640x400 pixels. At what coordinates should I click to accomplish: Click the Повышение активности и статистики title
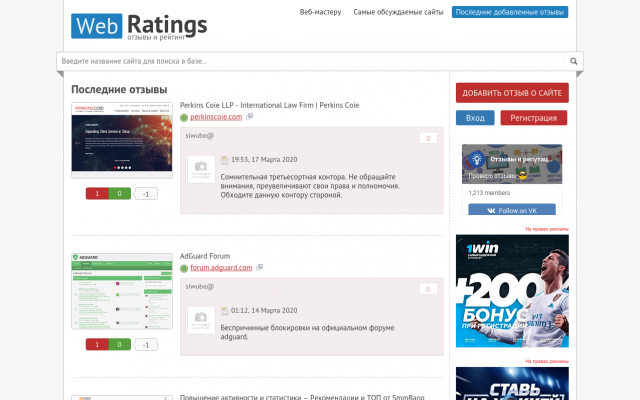[302, 397]
